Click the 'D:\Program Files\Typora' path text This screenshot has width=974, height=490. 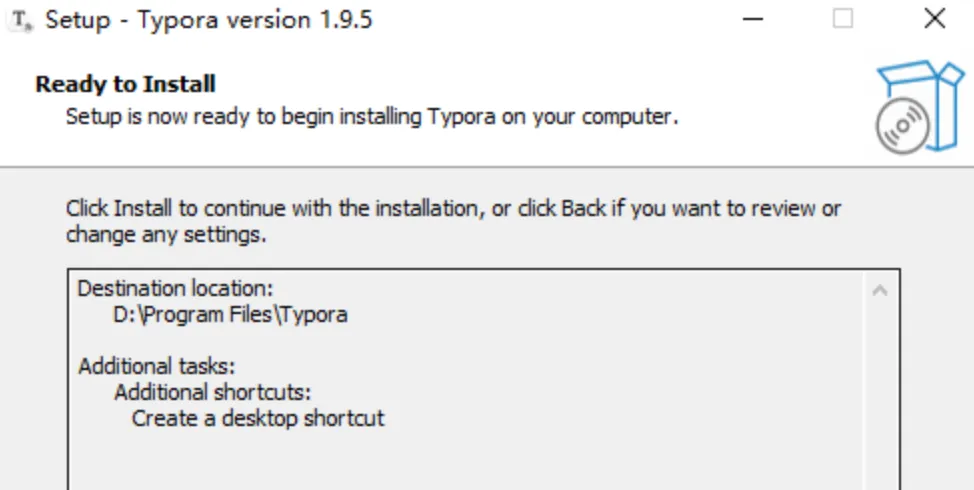230,314
